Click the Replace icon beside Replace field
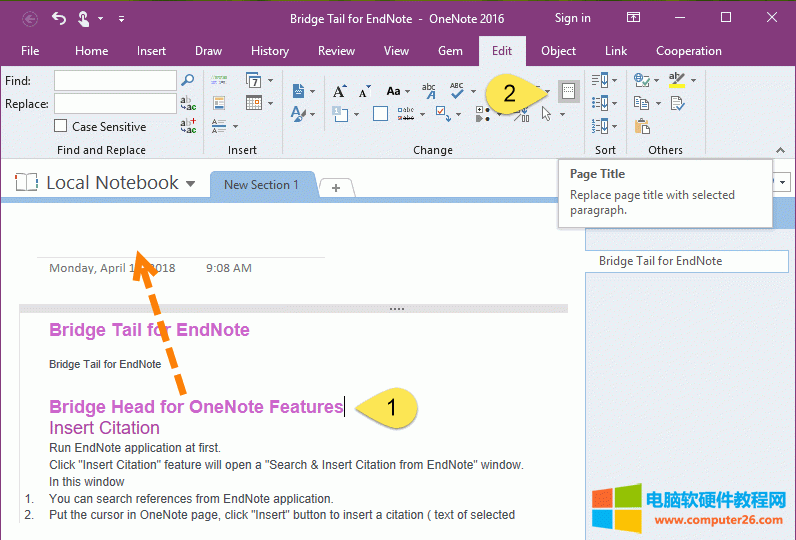796x540 pixels. (x=188, y=103)
